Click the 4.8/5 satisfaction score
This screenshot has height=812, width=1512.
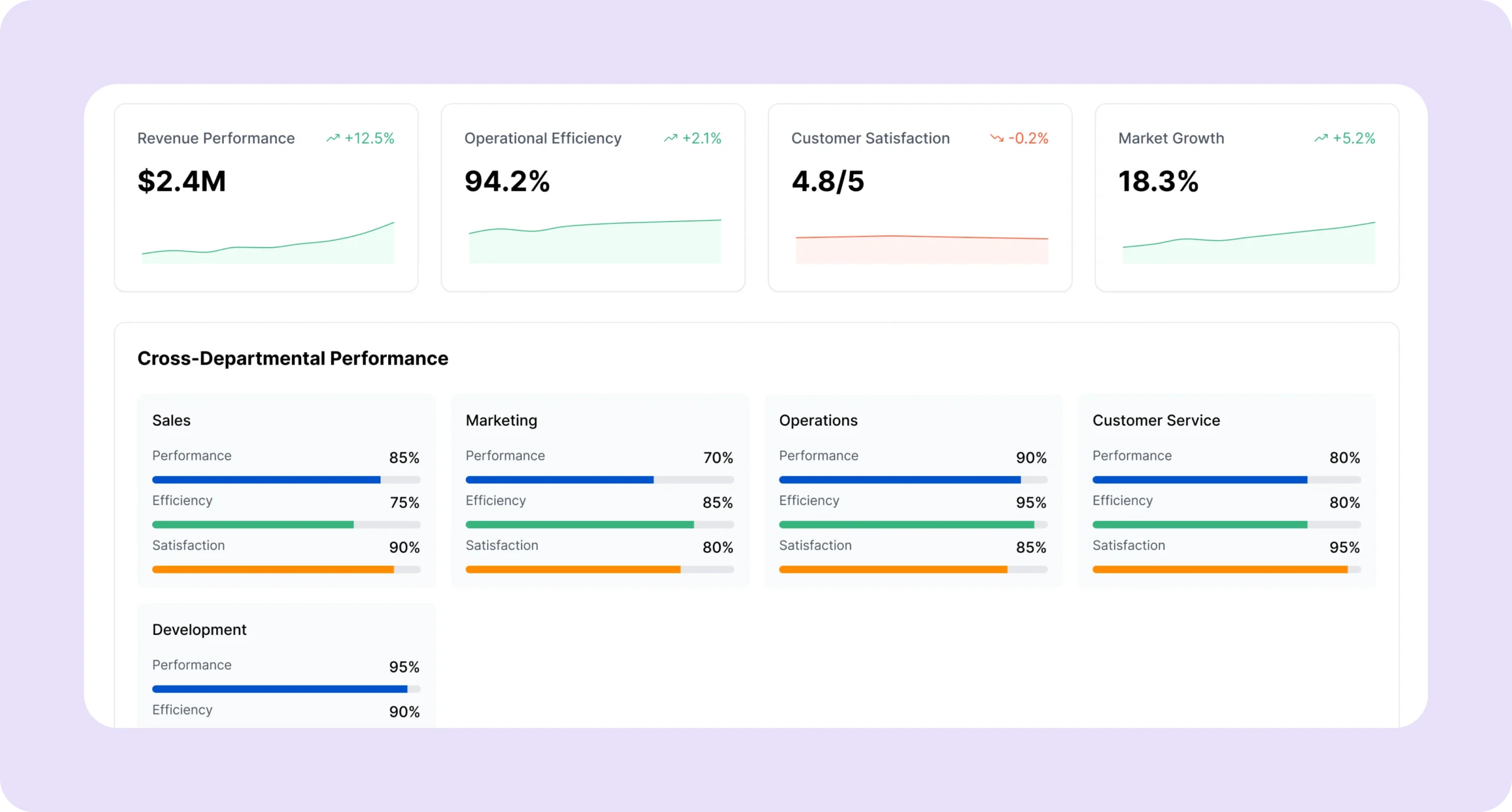827,181
